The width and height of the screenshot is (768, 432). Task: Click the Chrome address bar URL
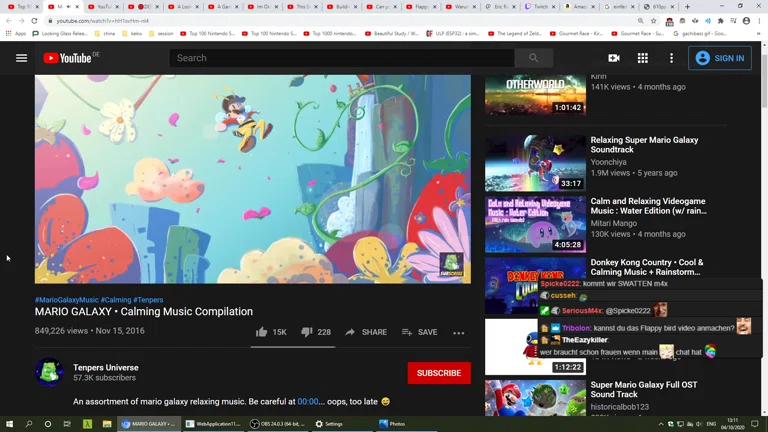pyautogui.click(x=102, y=21)
